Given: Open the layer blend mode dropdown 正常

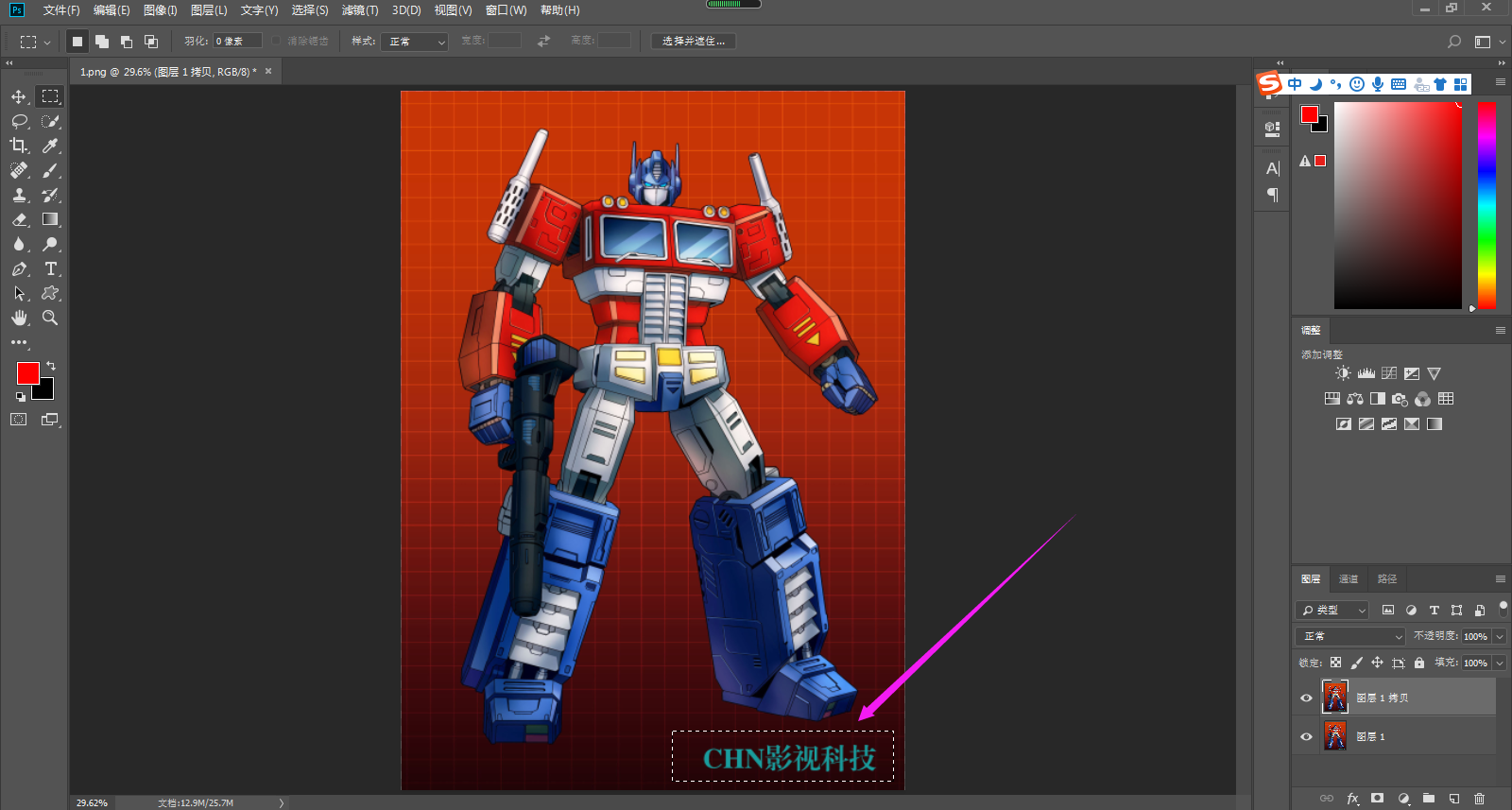Looking at the screenshot, I should [1350, 636].
